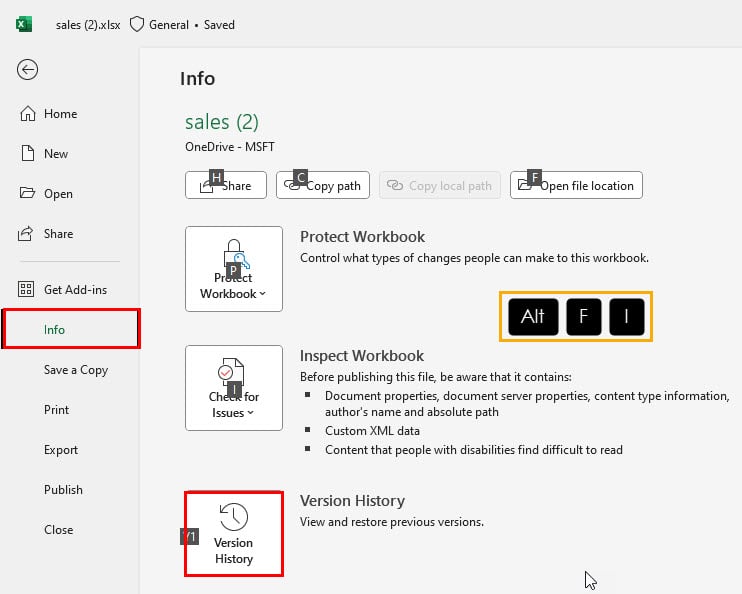Click the chain link icon on Copy path
The width and height of the screenshot is (742, 594).
(292, 185)
